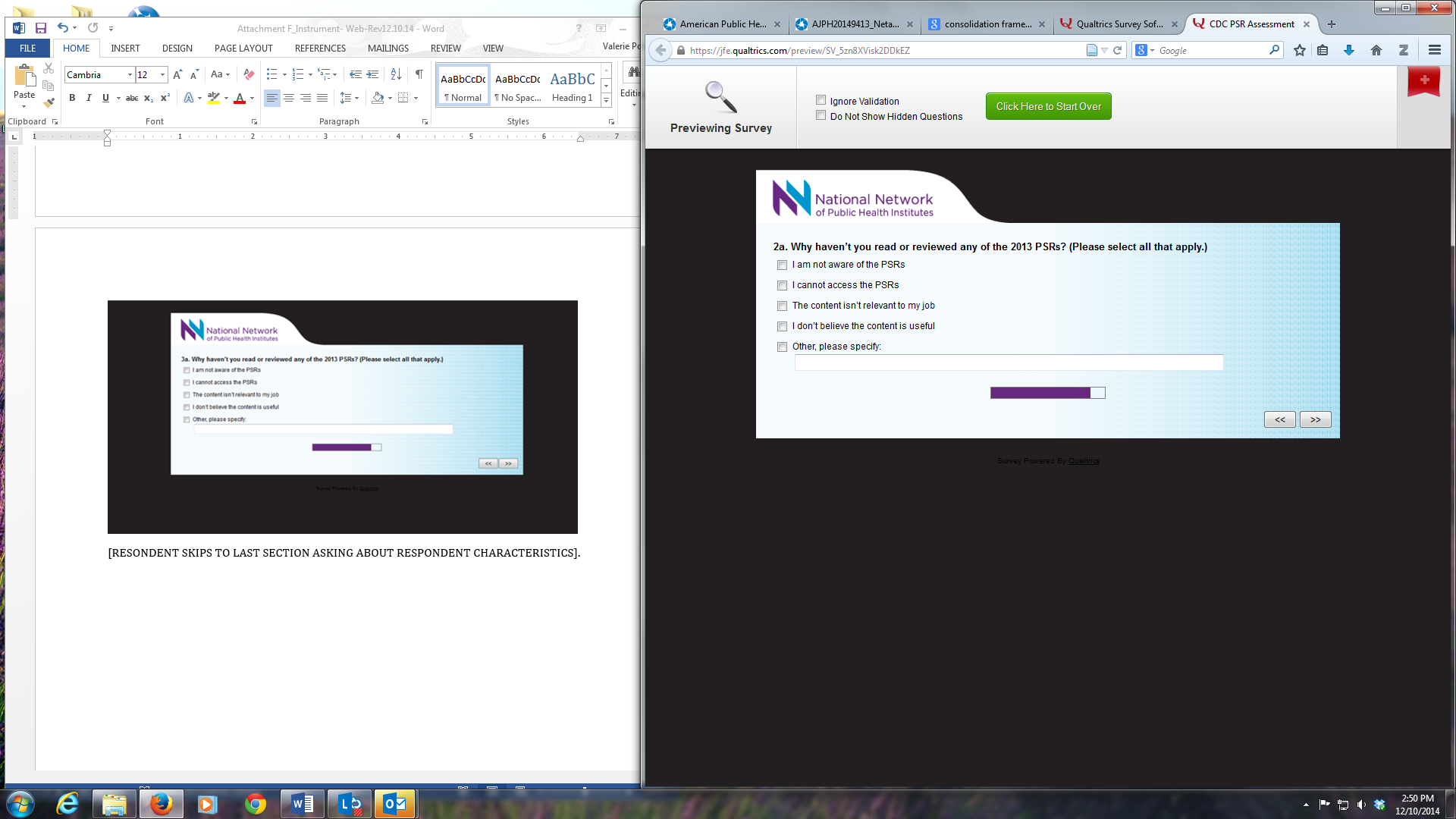Click the Firefox home icon
1456x819 pixels.
tap(1376, 51)
